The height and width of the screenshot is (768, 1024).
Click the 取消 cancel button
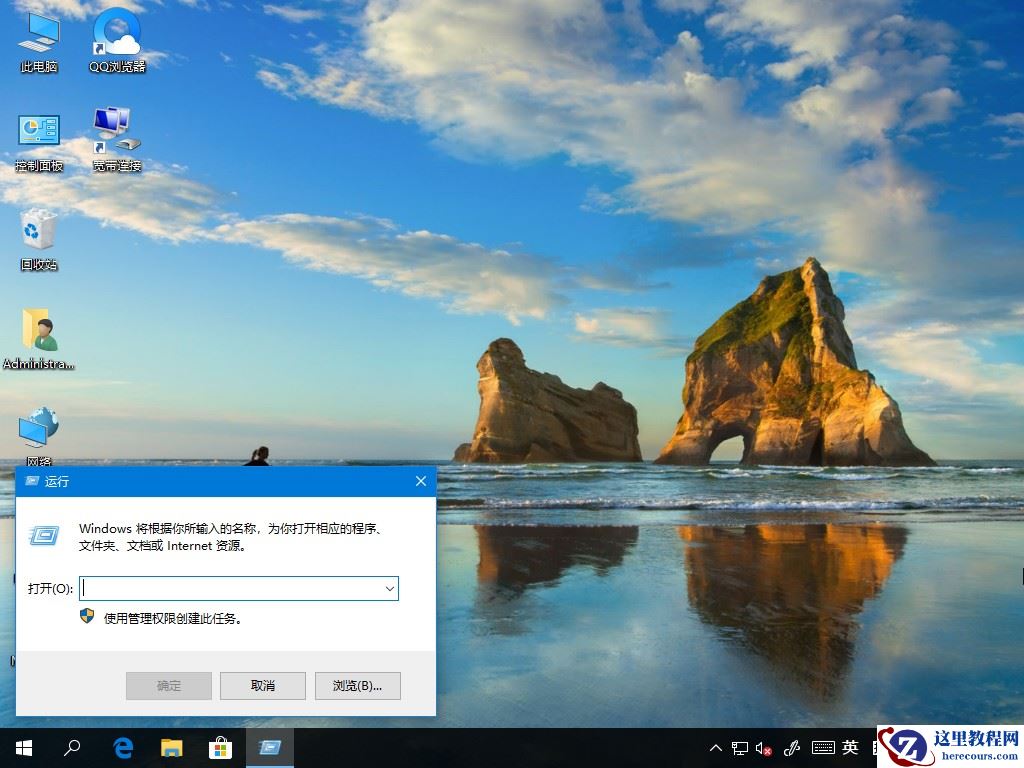pos(262,686)
